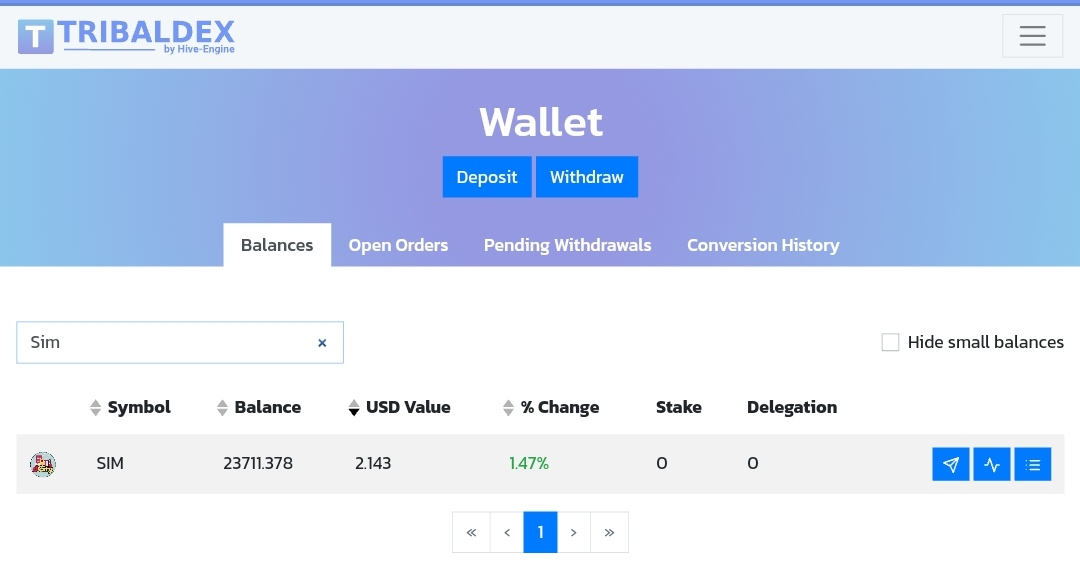Open the SIM transaction history list icon

click(x=1032, y=464)
